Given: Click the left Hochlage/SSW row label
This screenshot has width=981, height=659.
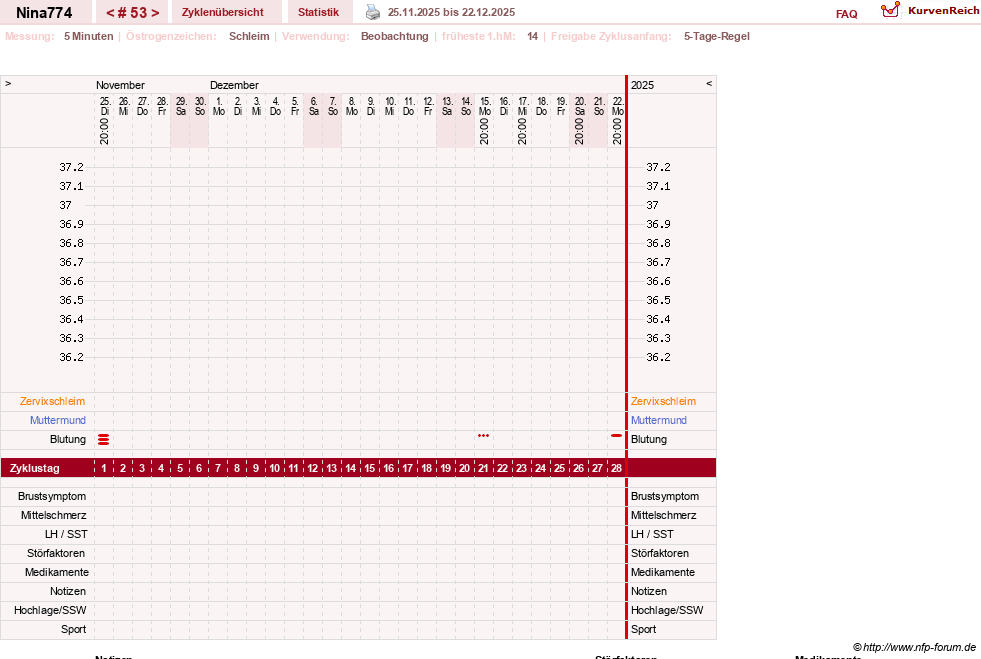Looking at the screenshot, I should pyautogui.click(x=50, y=610).
